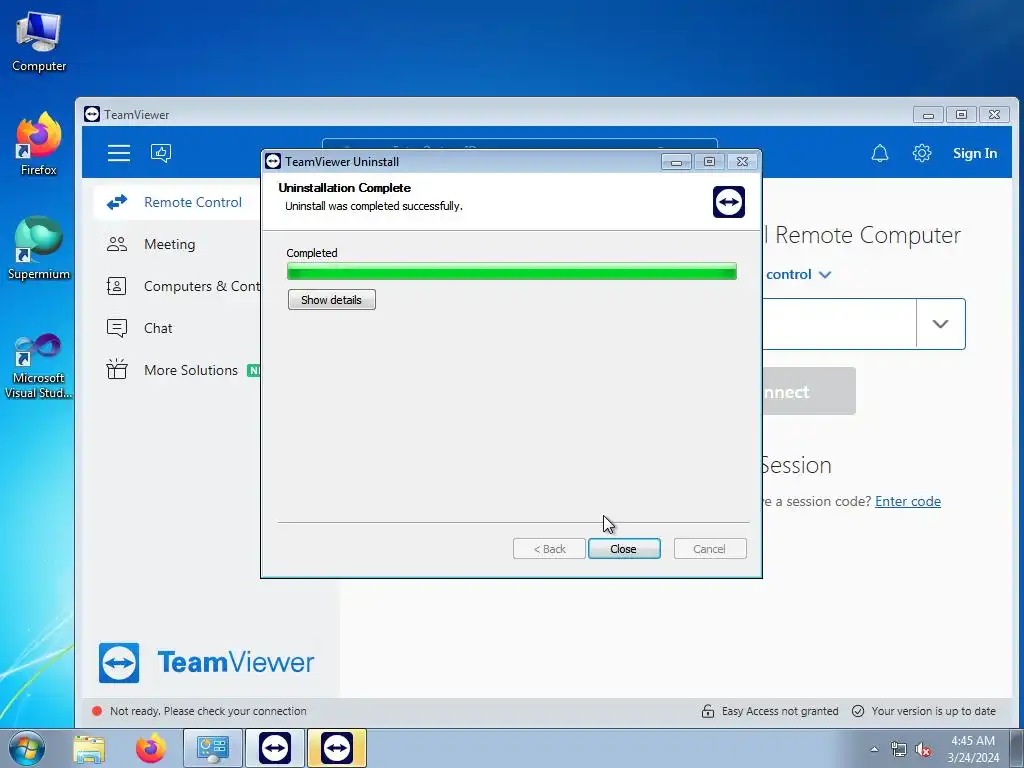This screenshot has width=1024, height=768.
Task: Click the version up to date checkmark icon
Action: pos(858,711)
